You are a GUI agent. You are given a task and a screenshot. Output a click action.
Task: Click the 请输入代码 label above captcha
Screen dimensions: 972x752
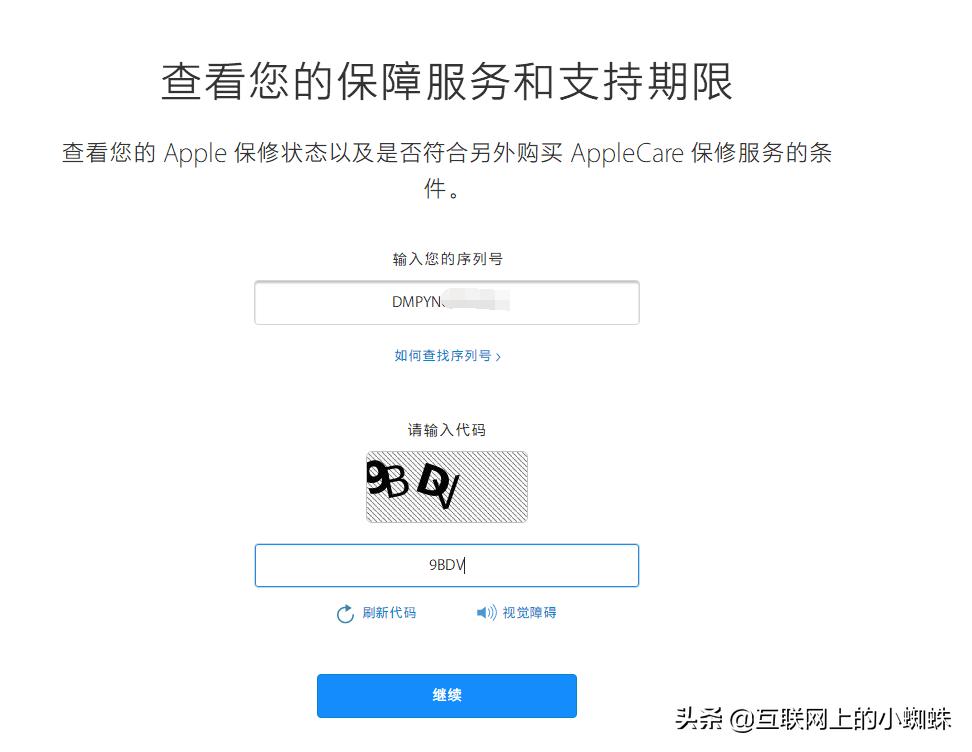[x=446, y=430]
